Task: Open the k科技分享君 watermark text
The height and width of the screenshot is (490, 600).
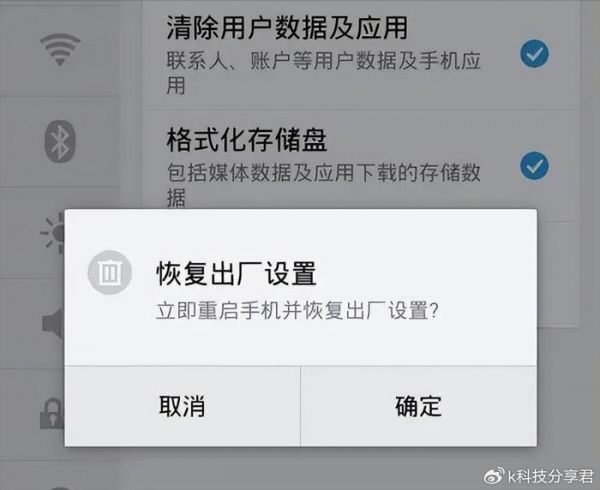Action: pos(551,477)
